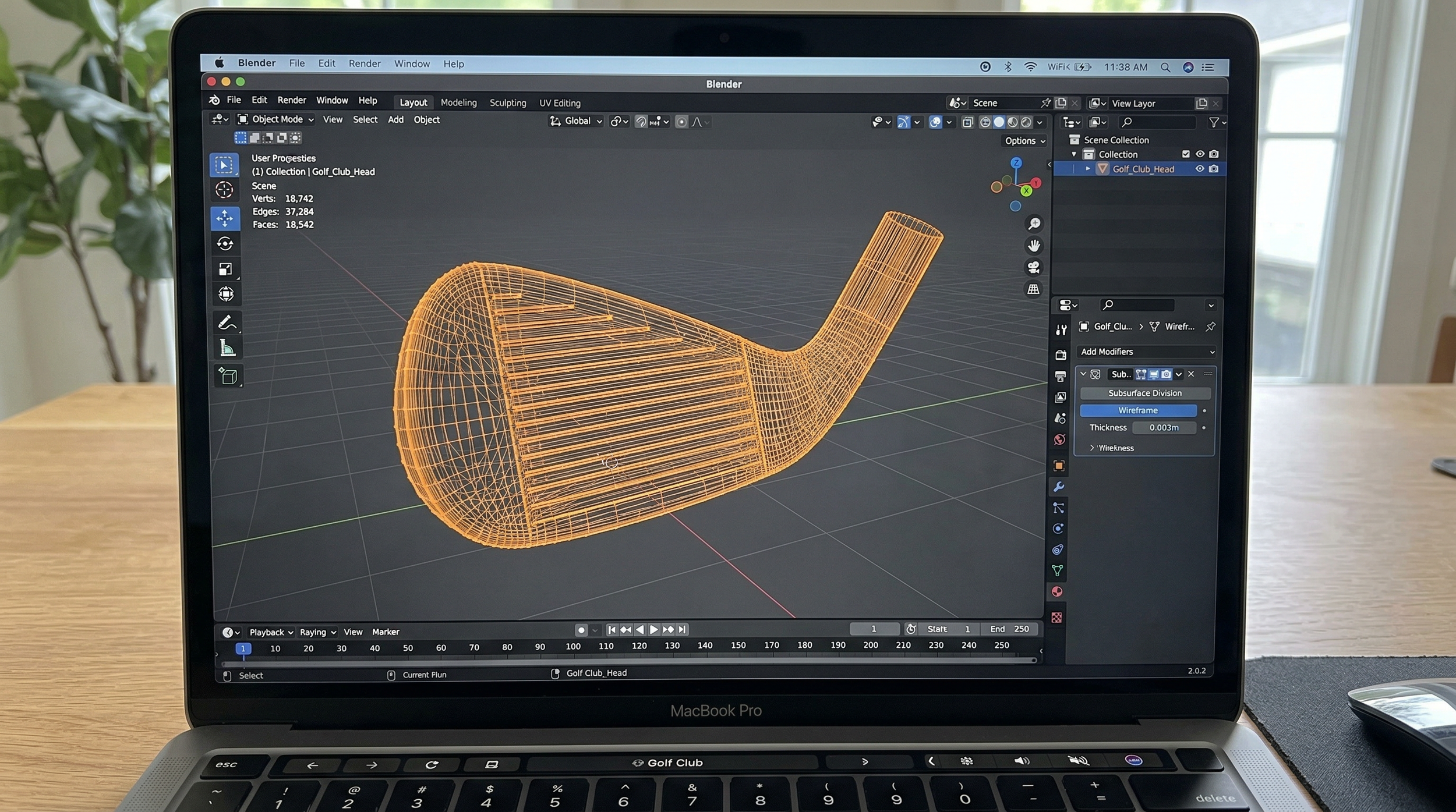
Task: Adjust the Thickness 0.003m field
Action: [1164, 428]
